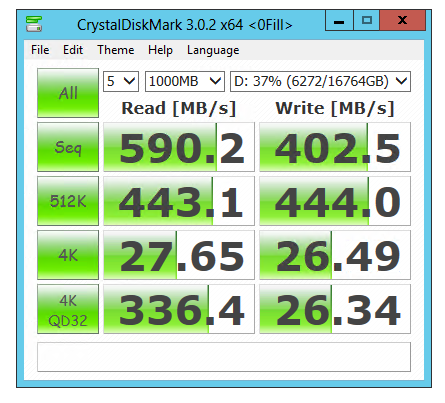Viewport: 445px width, 403px height.
Task: Click the 4K QD32 read result 336.4
Action: click(179, 309)
